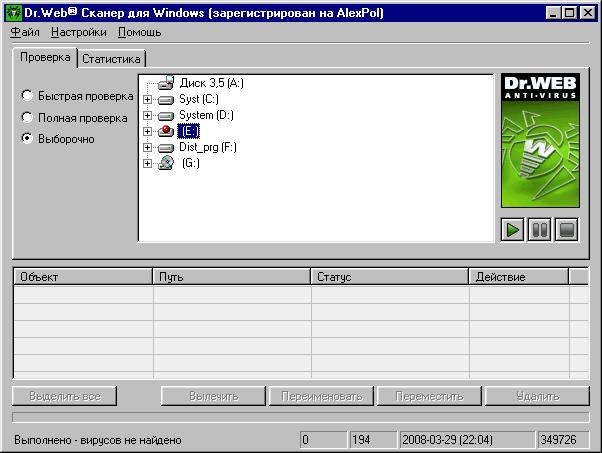The height and width of the screenshot is (453, 602).
Task: Click the scan progress bar
Action: point(301,417)
